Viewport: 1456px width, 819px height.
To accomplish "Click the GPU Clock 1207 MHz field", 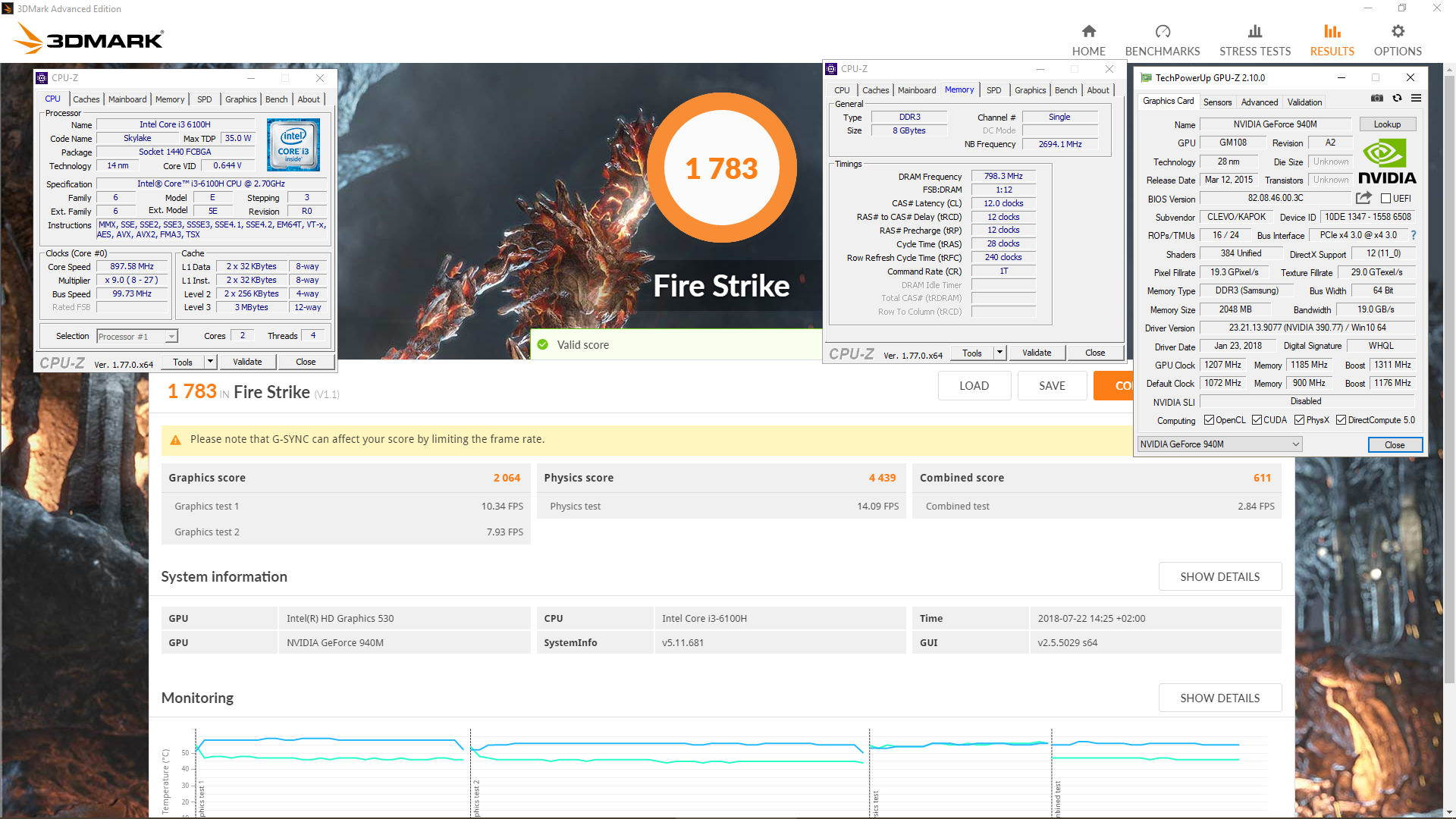I will tap(1222, 365).
